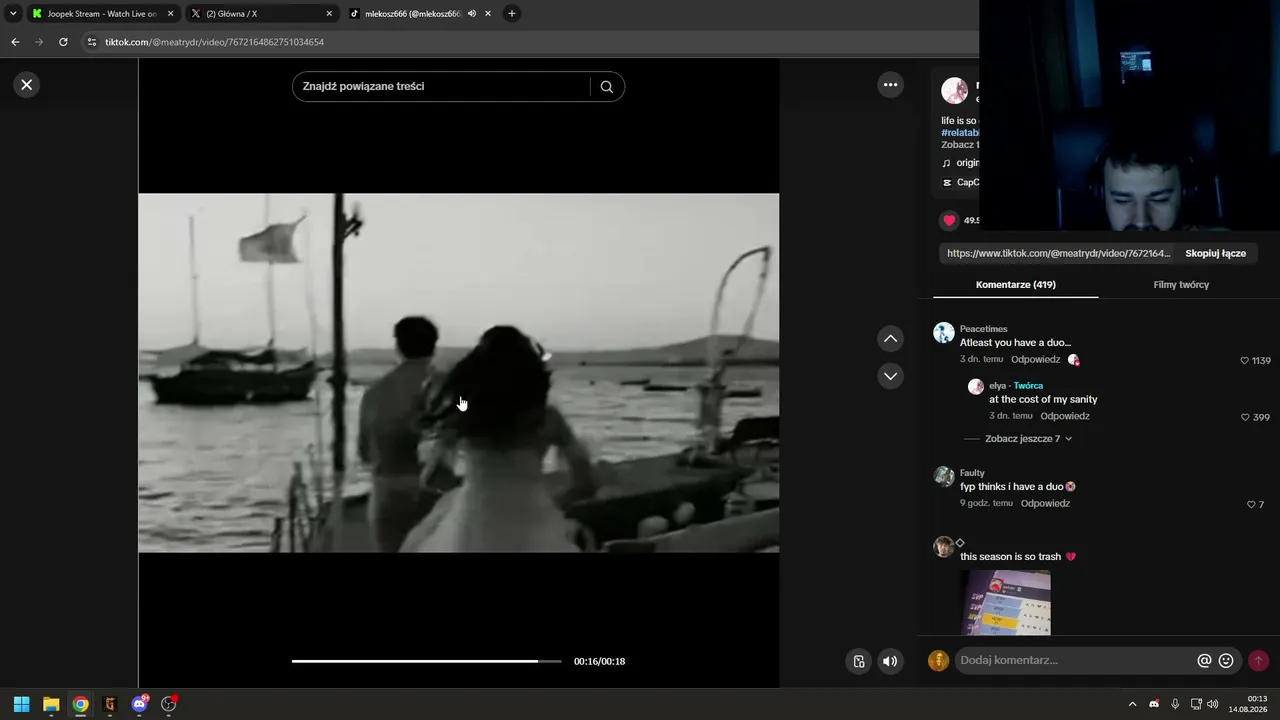Click the CapCut icon in video description

point(947,183)
